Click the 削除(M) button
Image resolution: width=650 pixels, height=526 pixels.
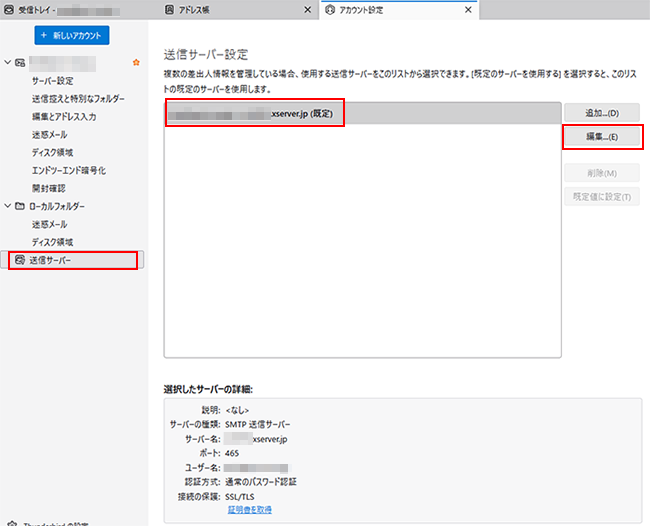(x=602, y=173)
